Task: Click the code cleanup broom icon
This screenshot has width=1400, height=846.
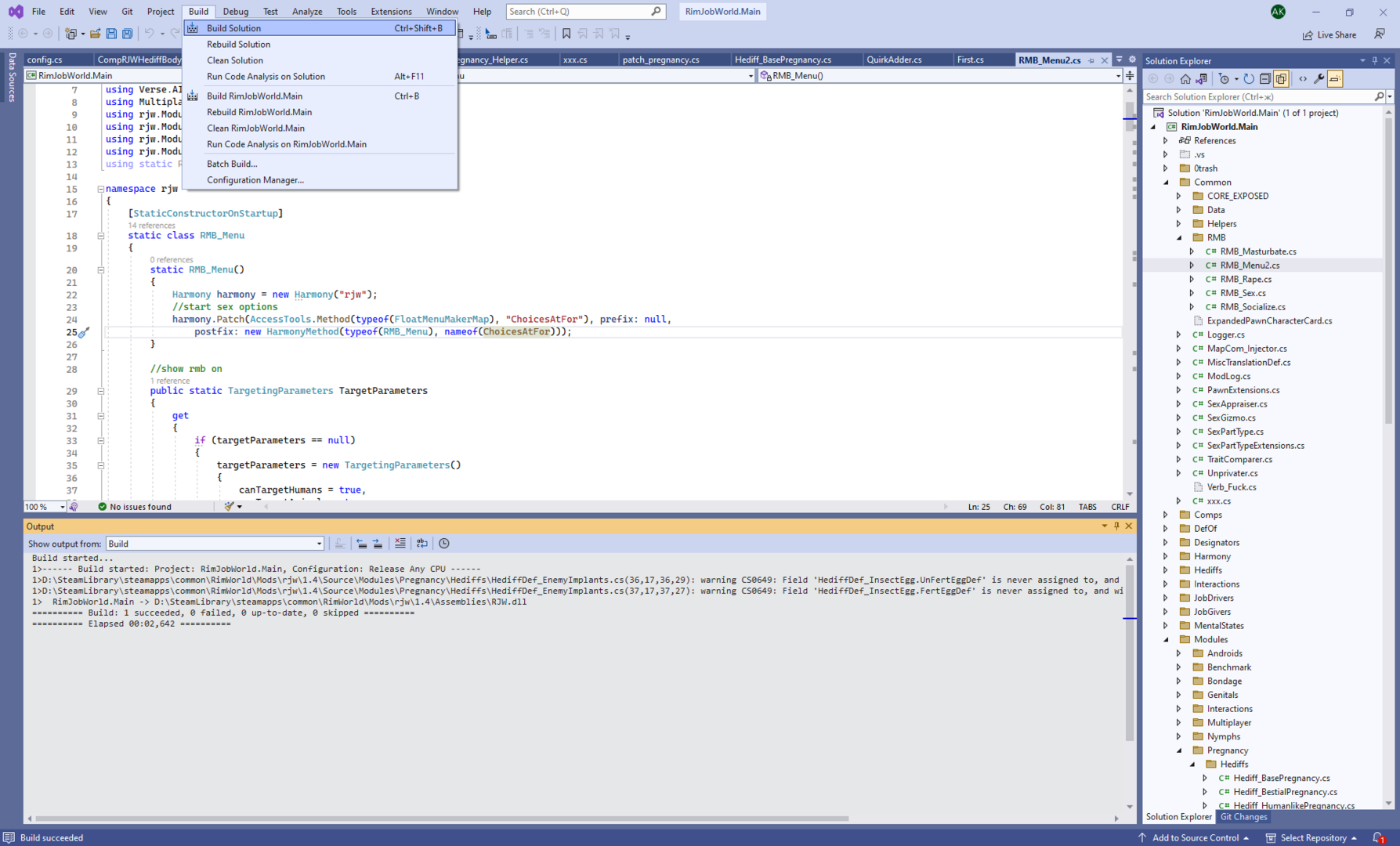Action: tap(229, 507)
